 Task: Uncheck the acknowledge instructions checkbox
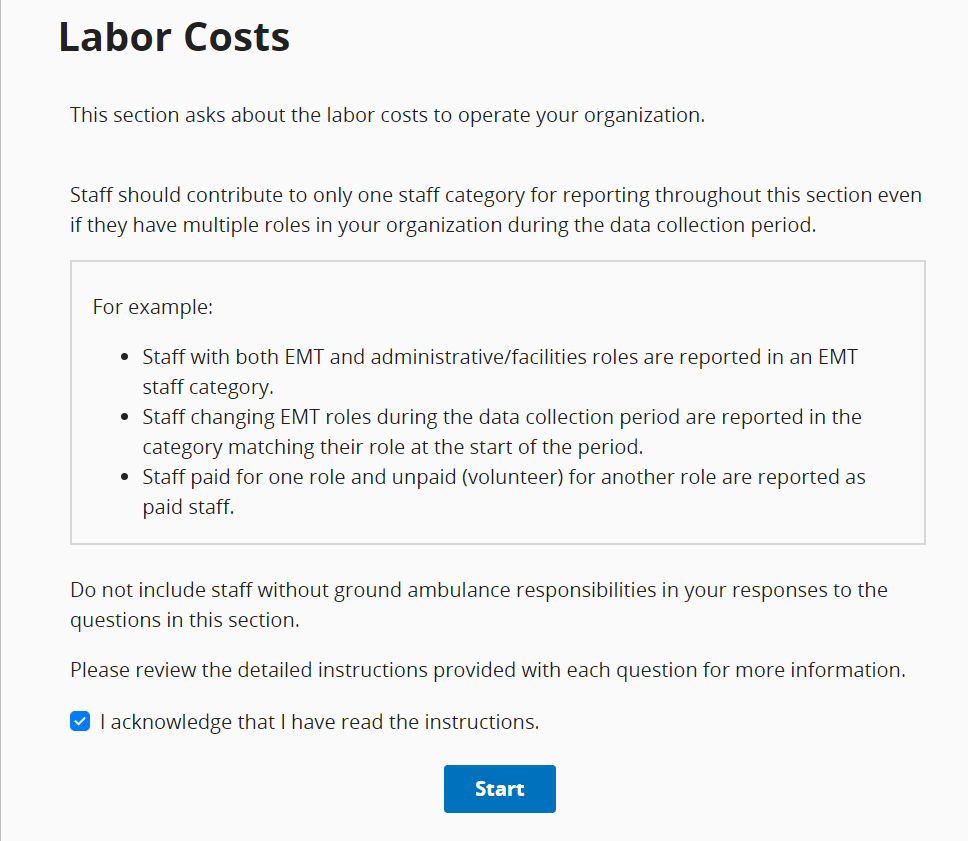tap(80, 721)
